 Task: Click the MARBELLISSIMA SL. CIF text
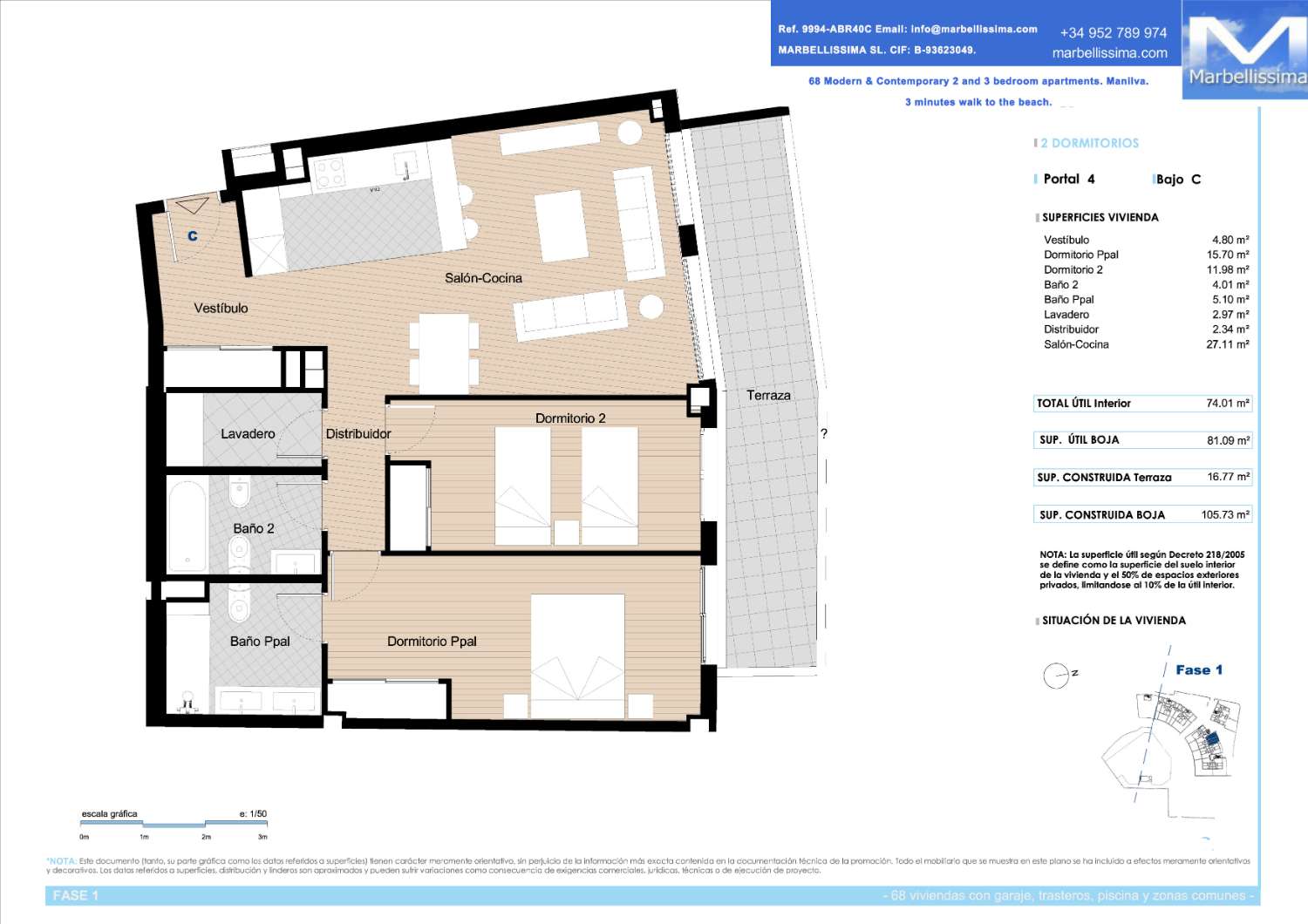[876, 50]
